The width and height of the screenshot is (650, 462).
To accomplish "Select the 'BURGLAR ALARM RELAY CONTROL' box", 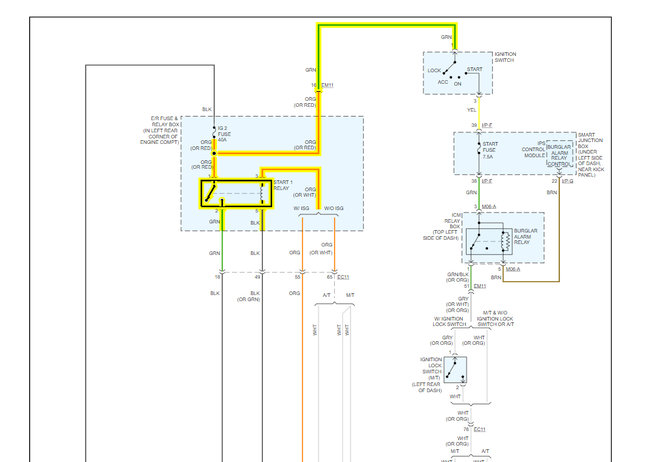I will [x=559, y=156].
